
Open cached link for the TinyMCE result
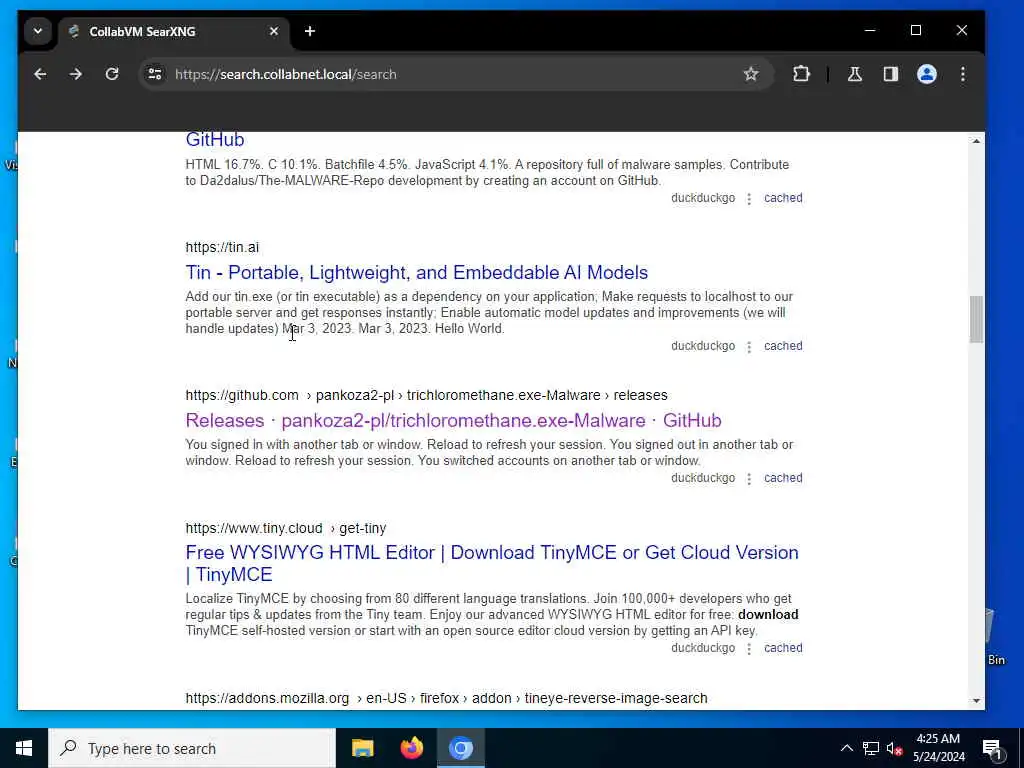[x=783, y=648]
